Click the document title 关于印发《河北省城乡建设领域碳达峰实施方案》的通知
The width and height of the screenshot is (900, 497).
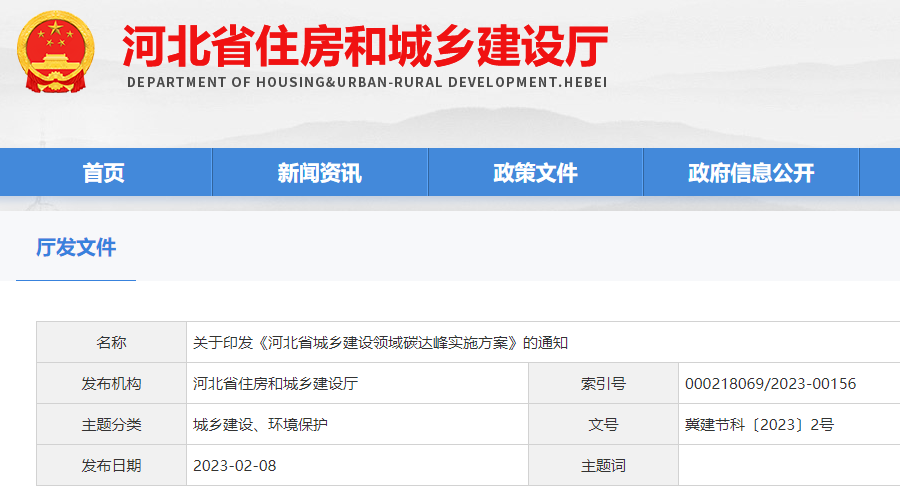coord(381,343)
